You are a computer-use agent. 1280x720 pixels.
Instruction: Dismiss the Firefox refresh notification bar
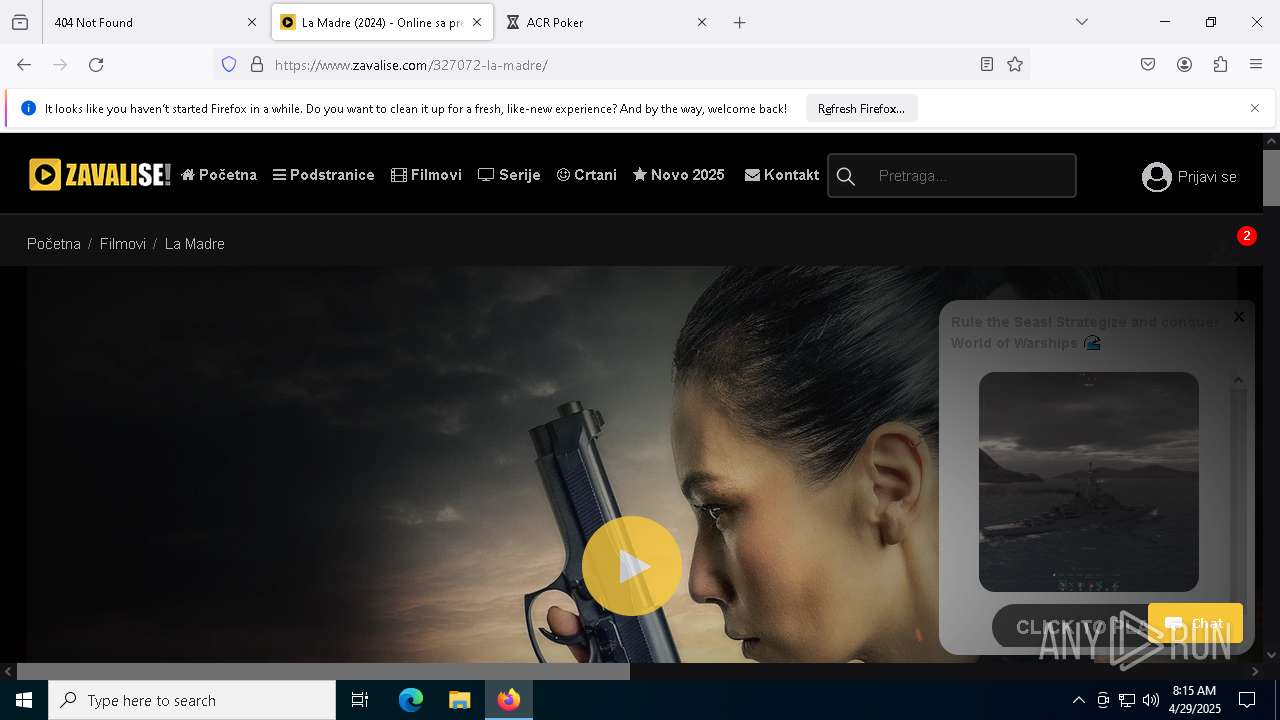(1255, 108)
